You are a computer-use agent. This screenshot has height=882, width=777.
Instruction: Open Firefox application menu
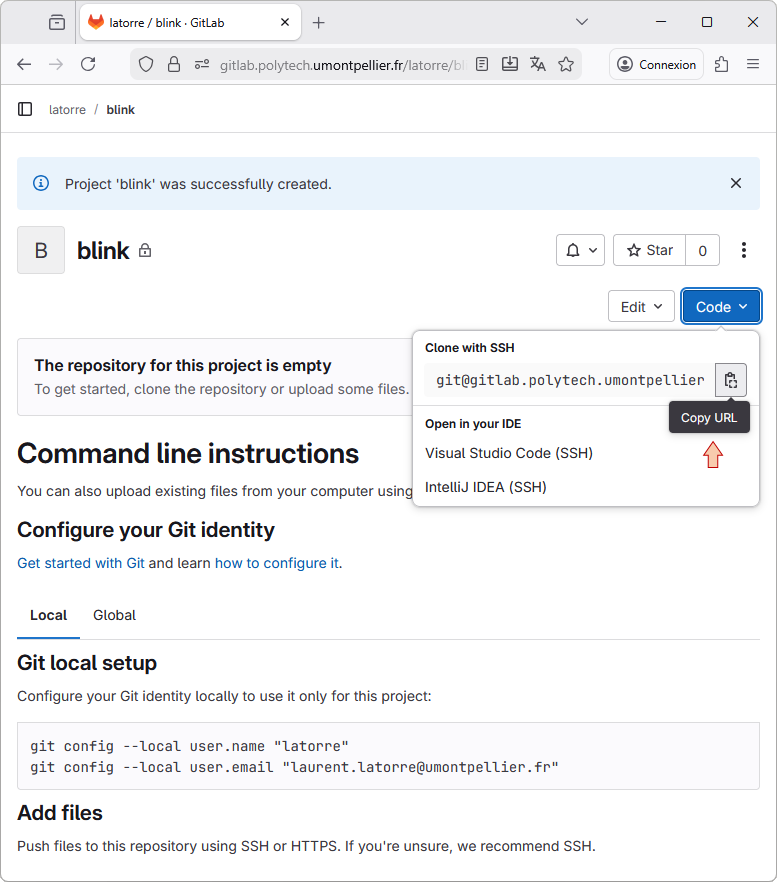click(753, 64)
